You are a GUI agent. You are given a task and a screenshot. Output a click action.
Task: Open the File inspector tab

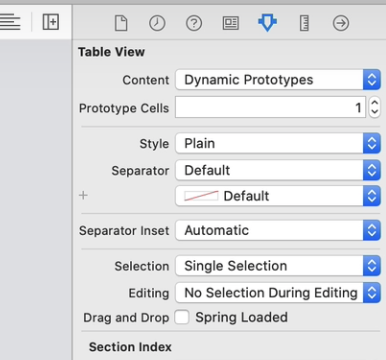pyautogui.click(x=121, y=23)
